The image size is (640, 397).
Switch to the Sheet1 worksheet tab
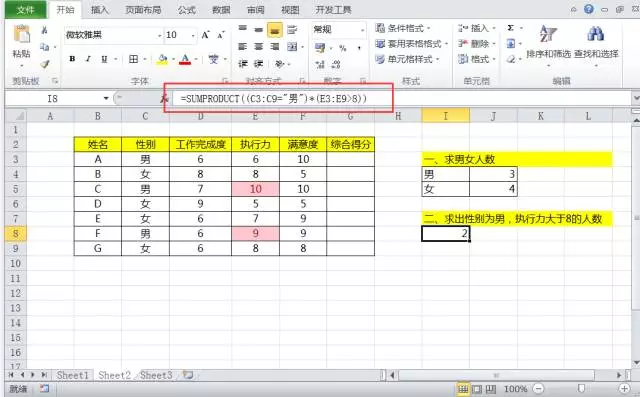[72, 375]
